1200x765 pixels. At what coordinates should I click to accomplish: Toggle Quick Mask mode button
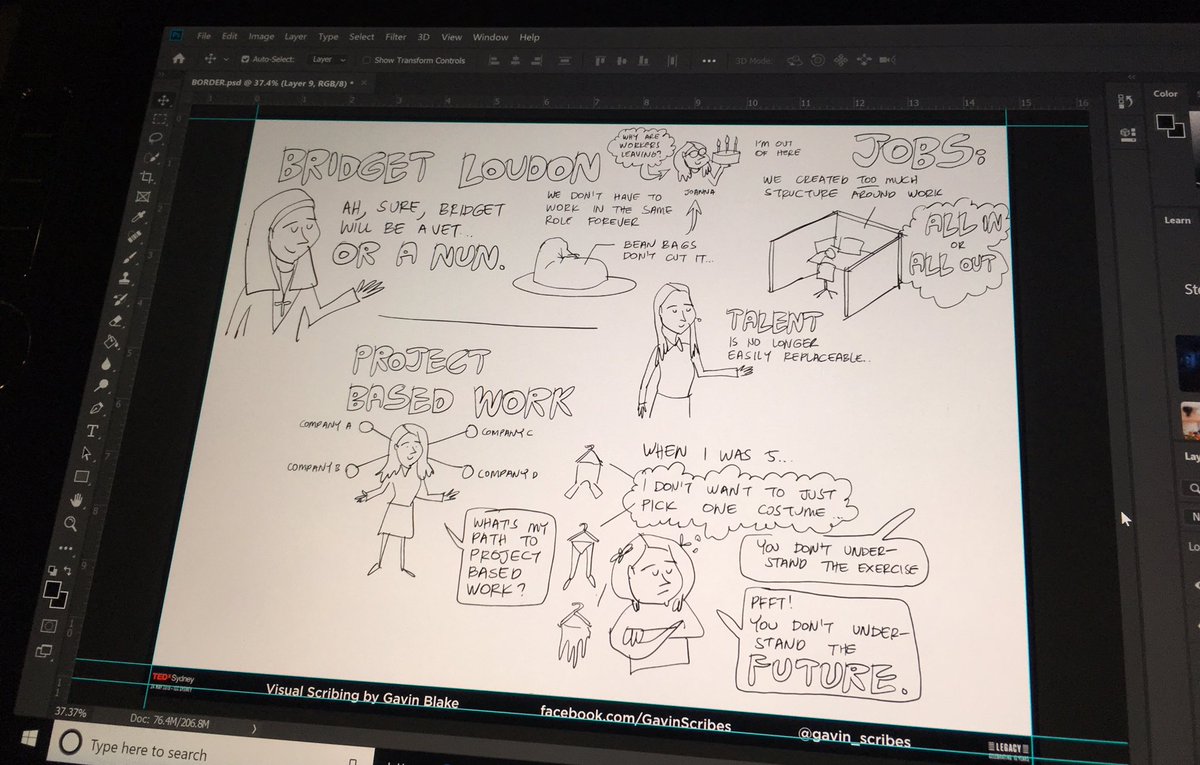pyautogui.click(x=47, y=627)
